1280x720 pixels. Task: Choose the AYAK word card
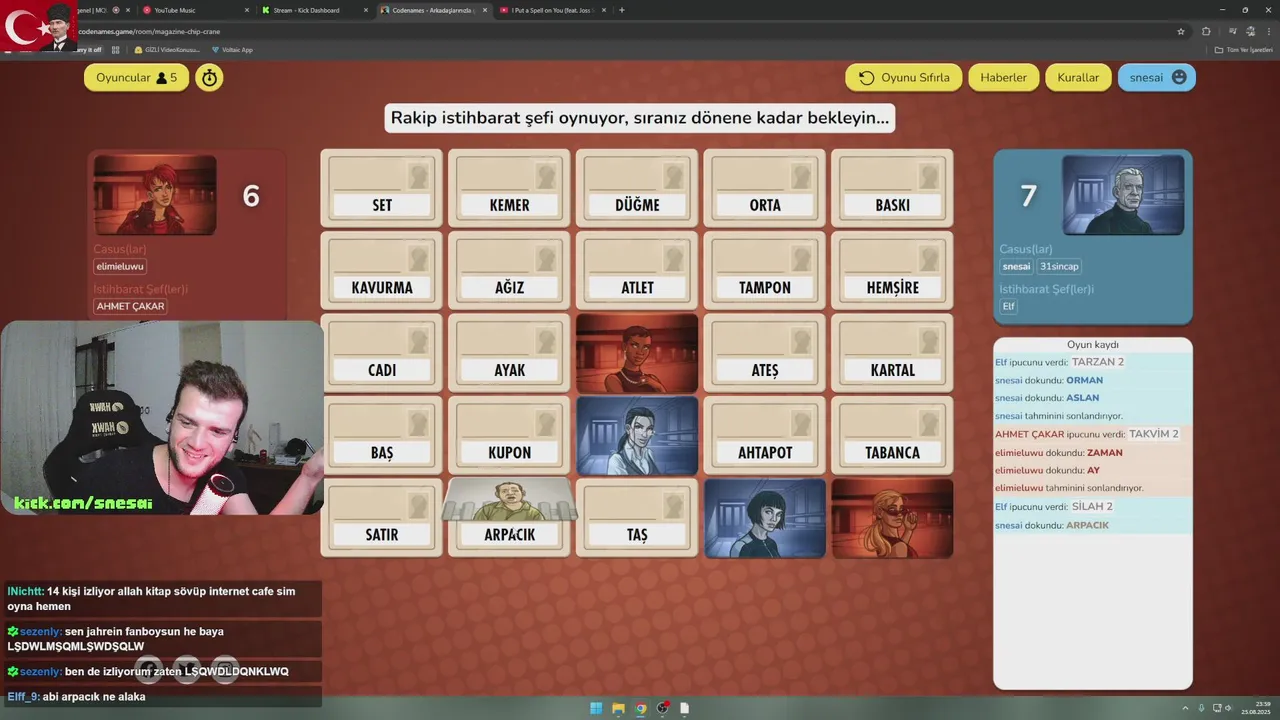click(x=509, y=353)
